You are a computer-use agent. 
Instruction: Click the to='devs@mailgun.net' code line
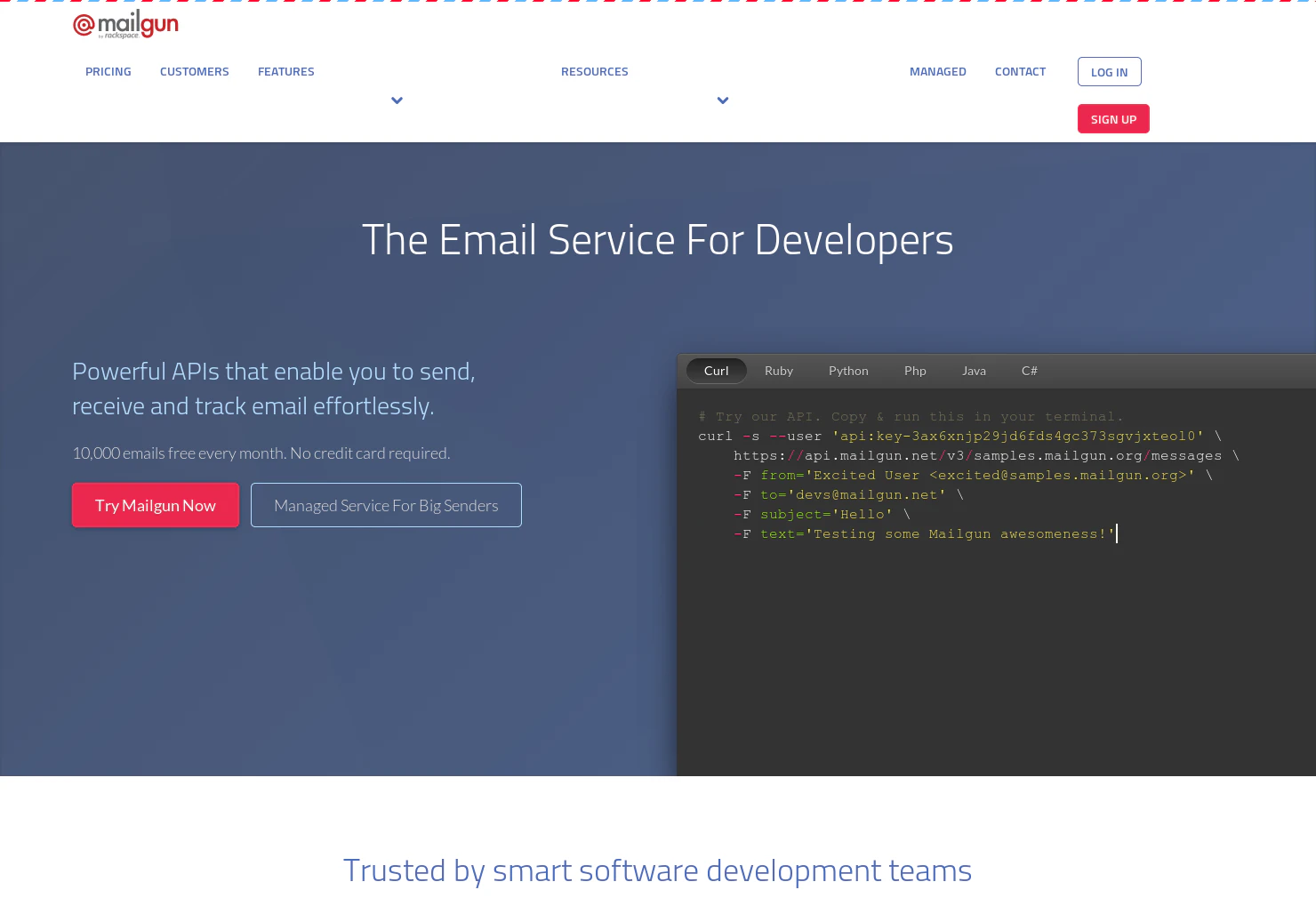pyautogui.click(x=849, y=494)
